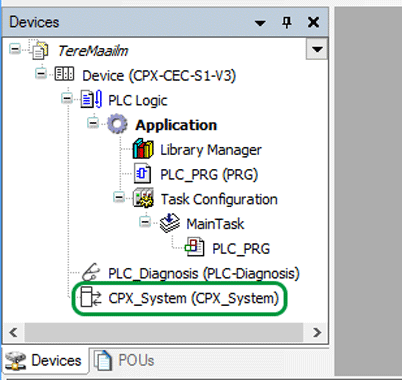Click the Device controller icon

coord(64,74)
